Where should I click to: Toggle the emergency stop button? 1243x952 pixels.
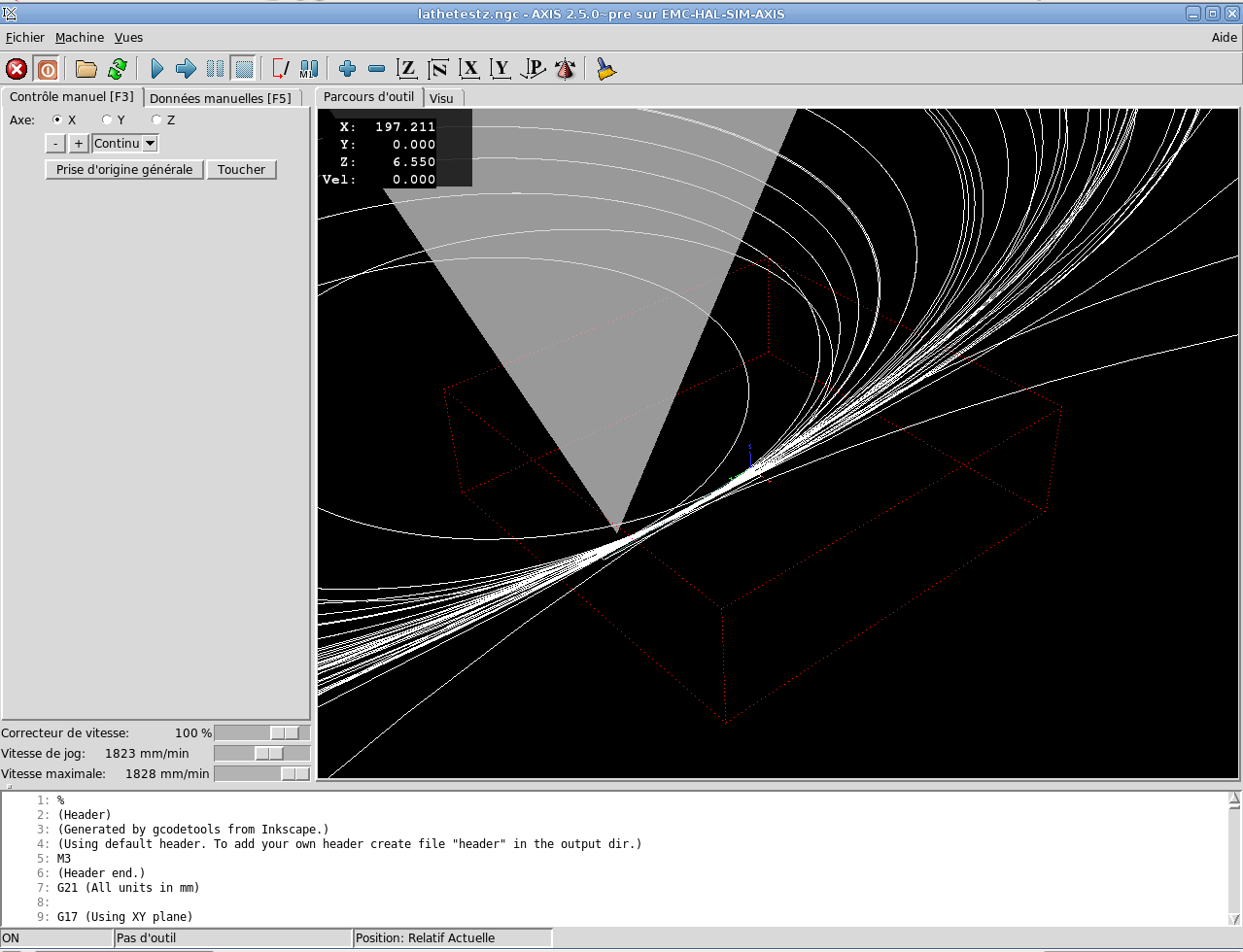[x=17, y=69]
